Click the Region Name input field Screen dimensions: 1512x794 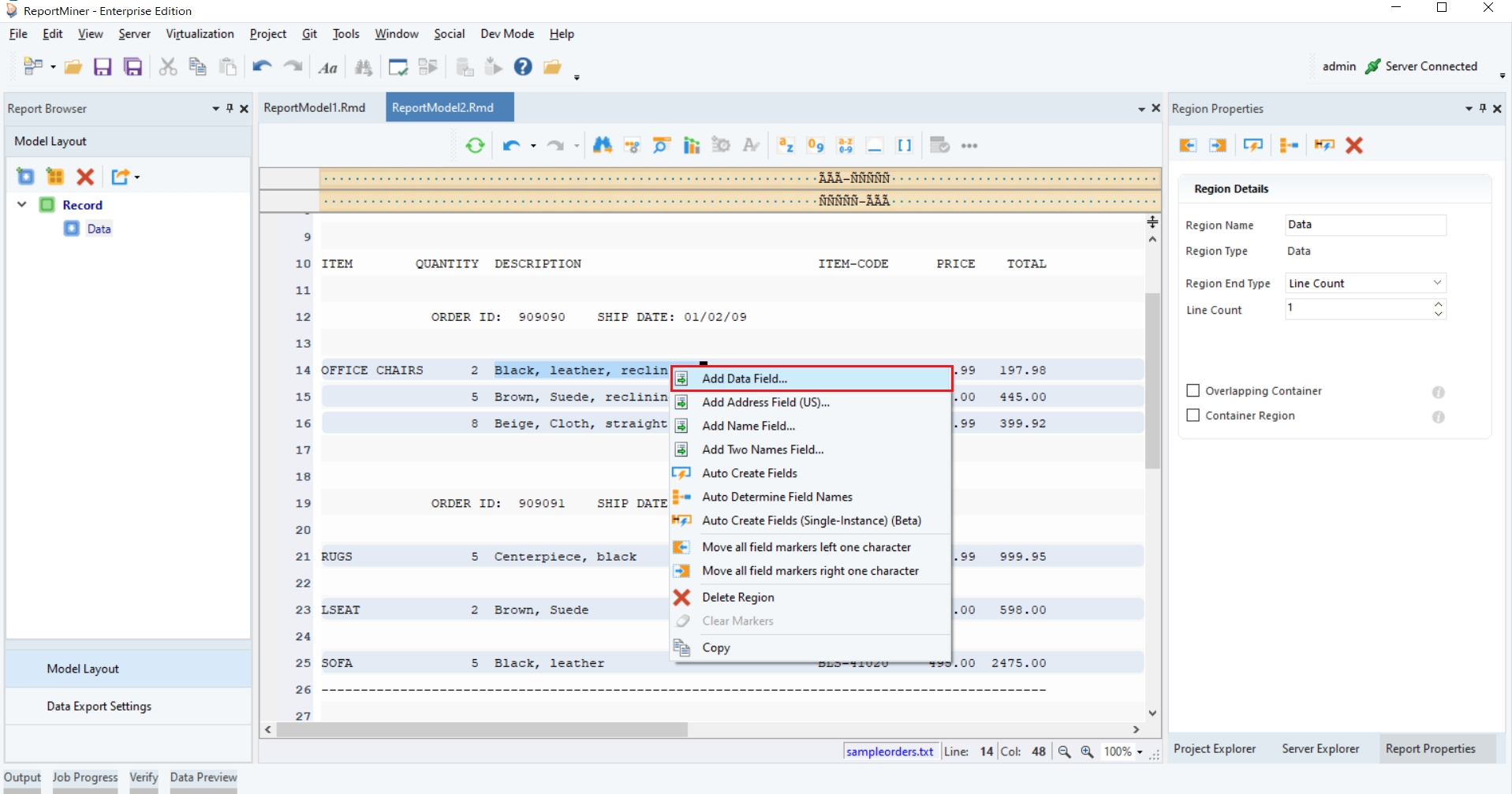tap(1365, 225)
